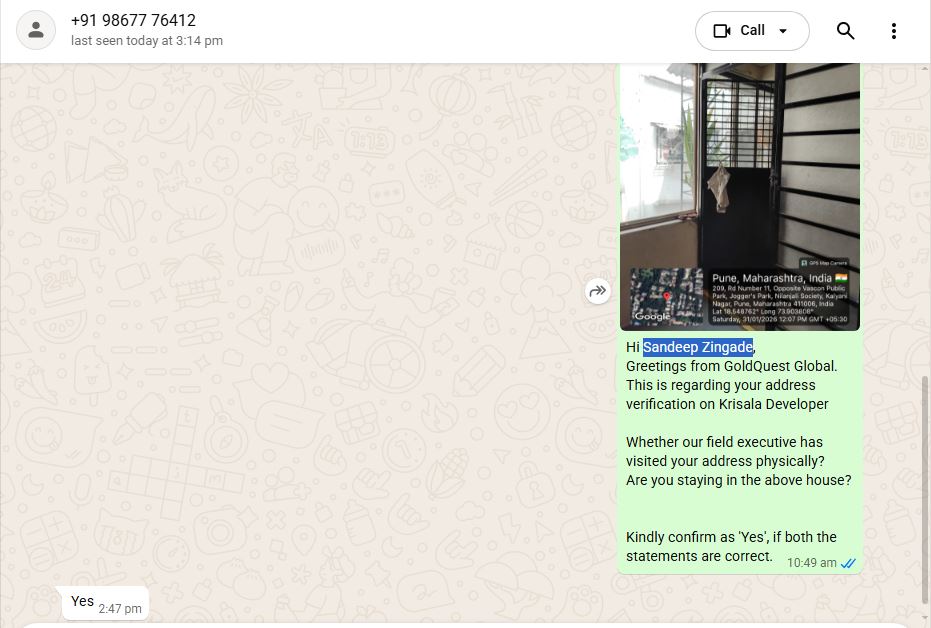Expand the Call dropdown arrow
This screenshot has height=628, width=931.
[x=783, y=31]
